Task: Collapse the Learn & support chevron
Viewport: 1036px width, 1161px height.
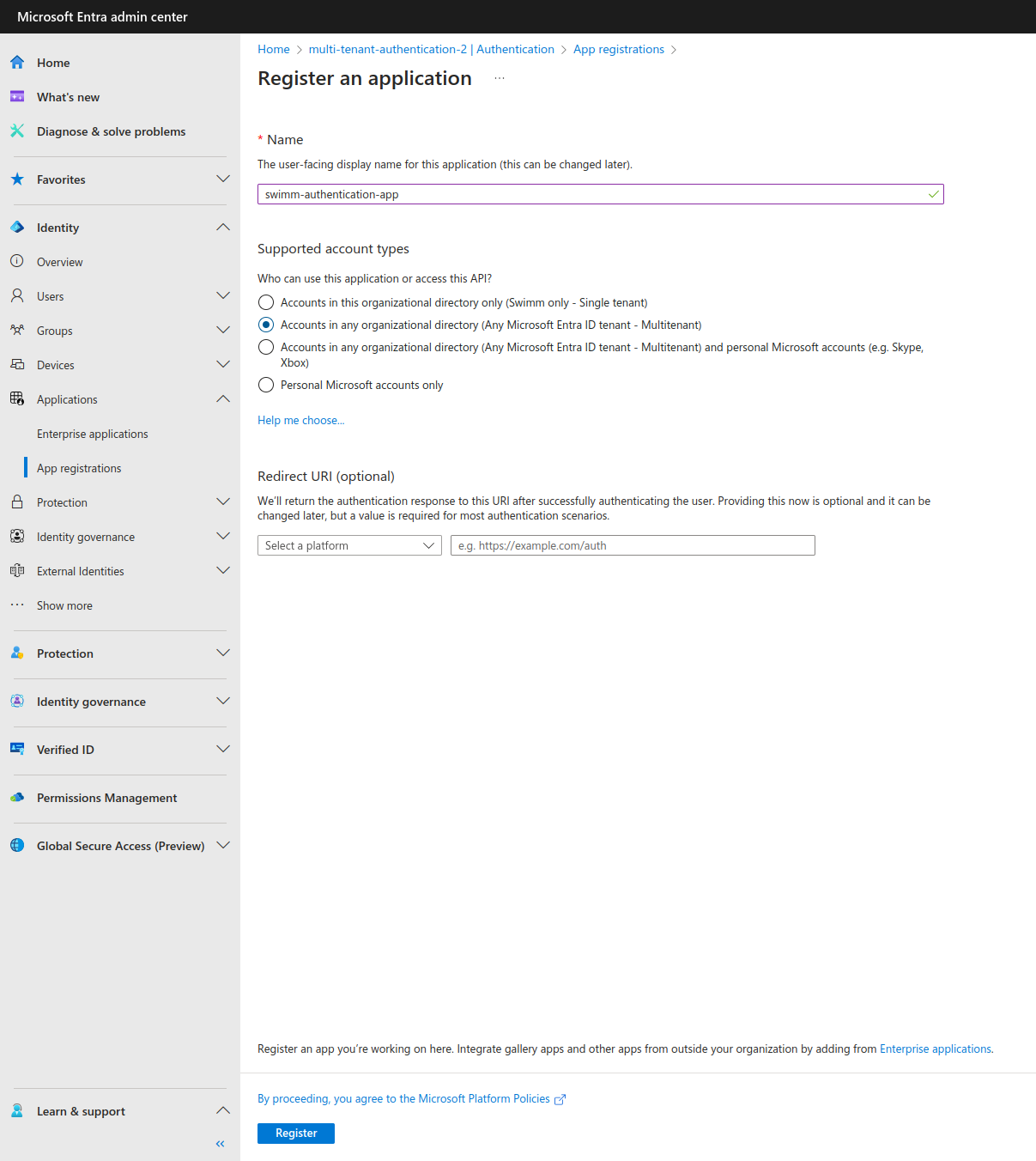Action: tap(223, 1110)
